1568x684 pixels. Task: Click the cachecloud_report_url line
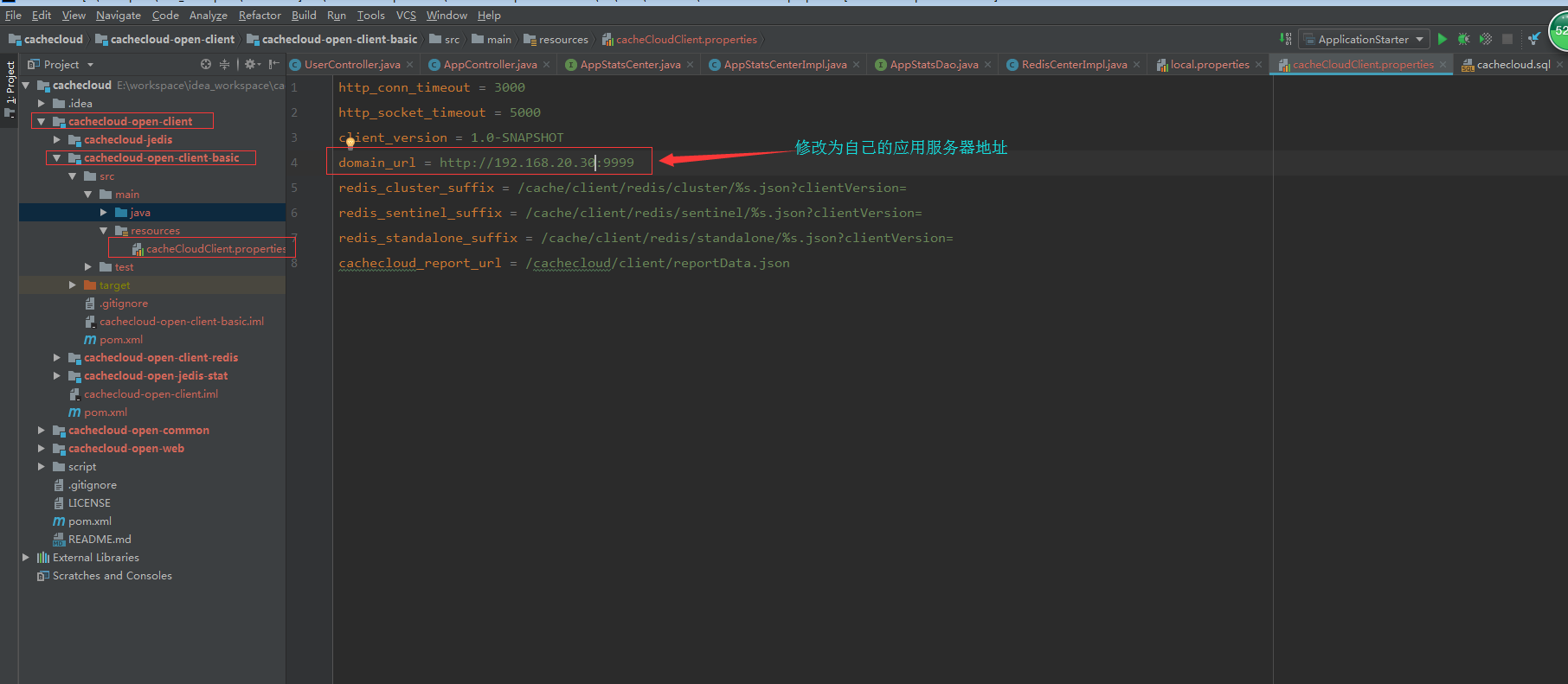pyautogui.click(x=564, y=263)
